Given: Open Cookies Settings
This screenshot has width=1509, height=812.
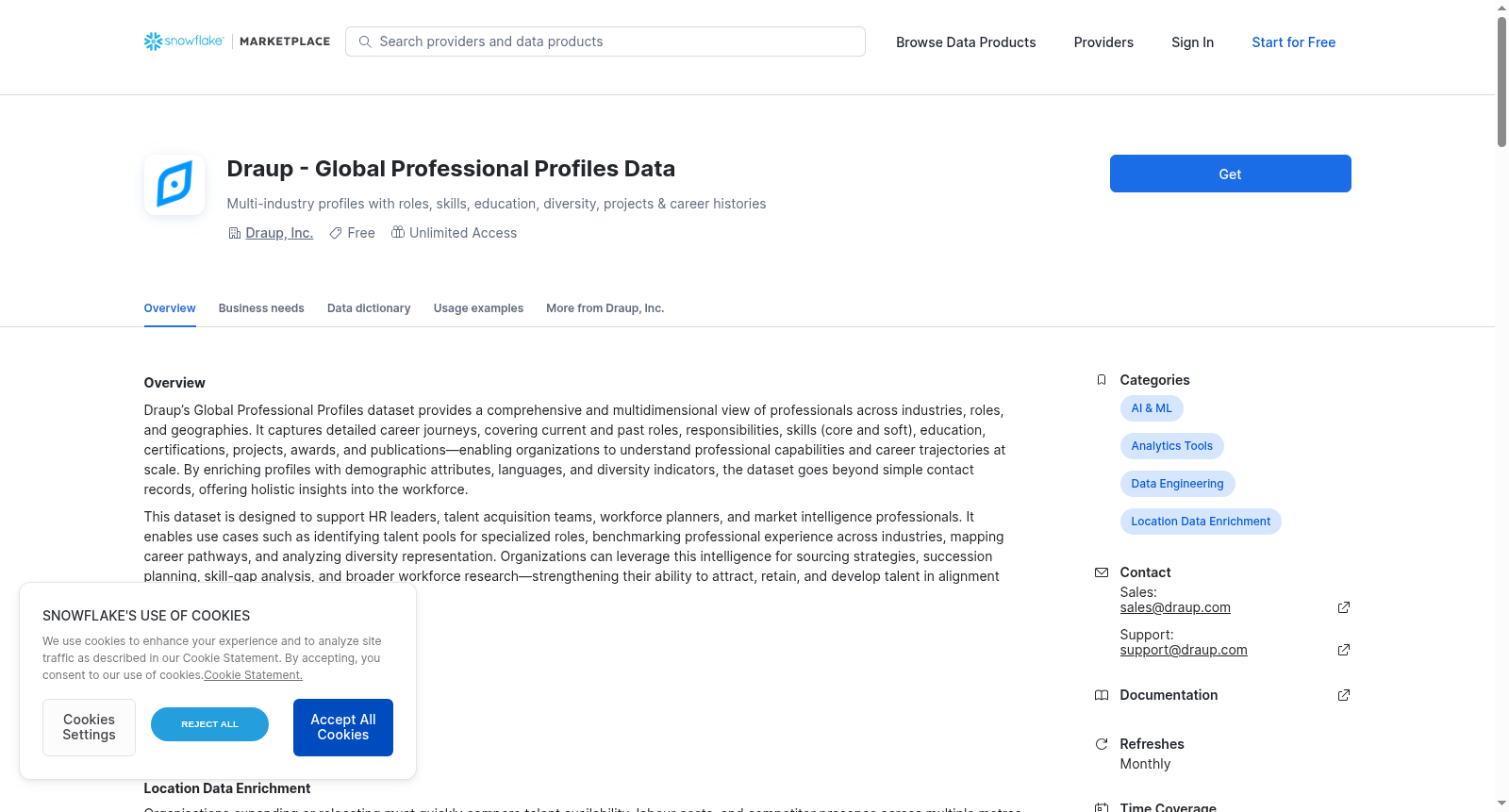Looking at the screenshot, I should 89,727.
